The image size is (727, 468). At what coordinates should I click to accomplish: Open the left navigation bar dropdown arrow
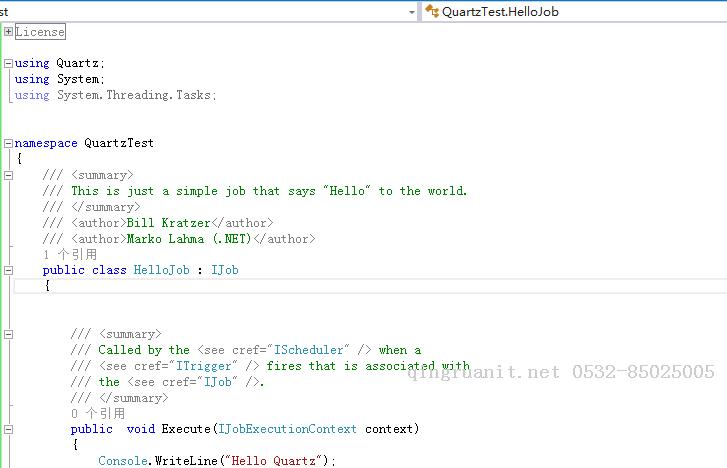[x=412, y=12]
